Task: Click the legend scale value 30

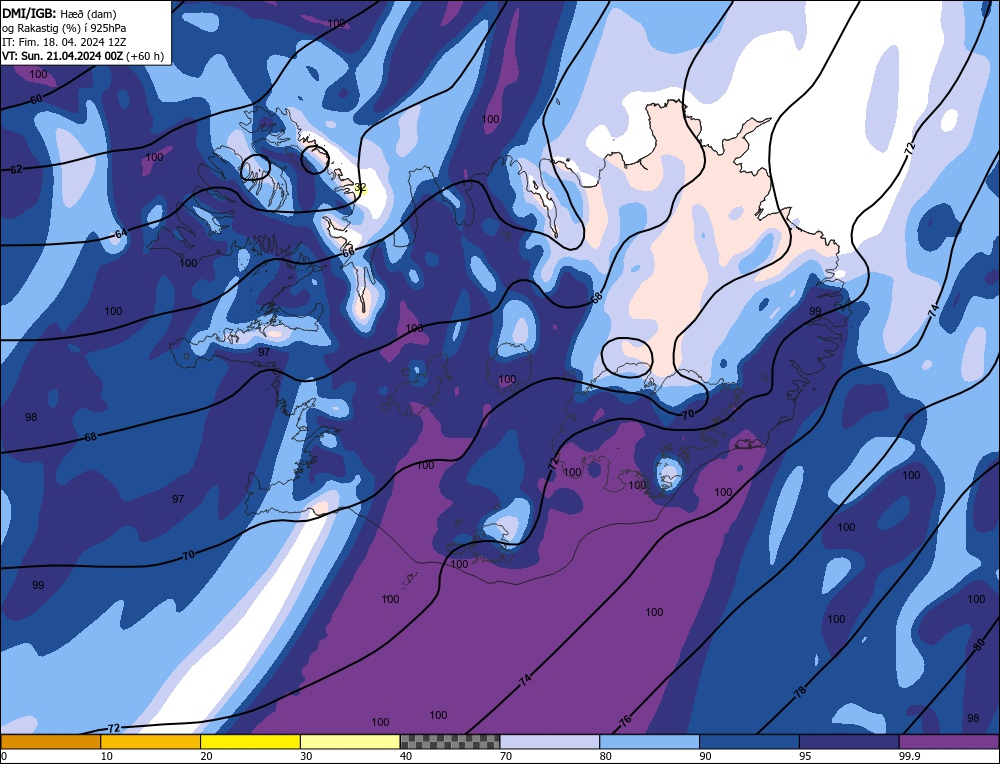Action: [306, 756]
